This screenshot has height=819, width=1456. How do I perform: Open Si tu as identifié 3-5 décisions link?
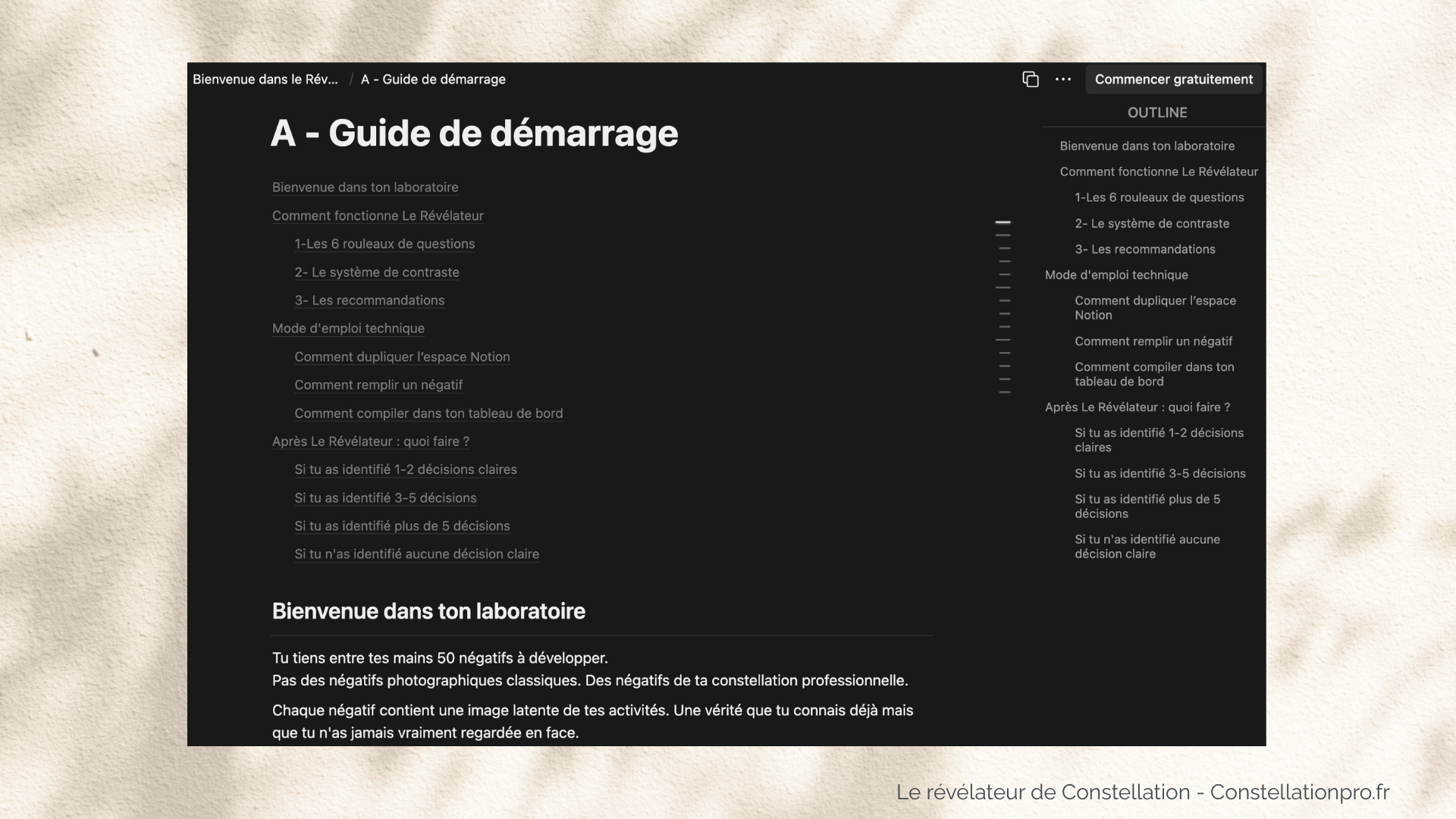385,498
